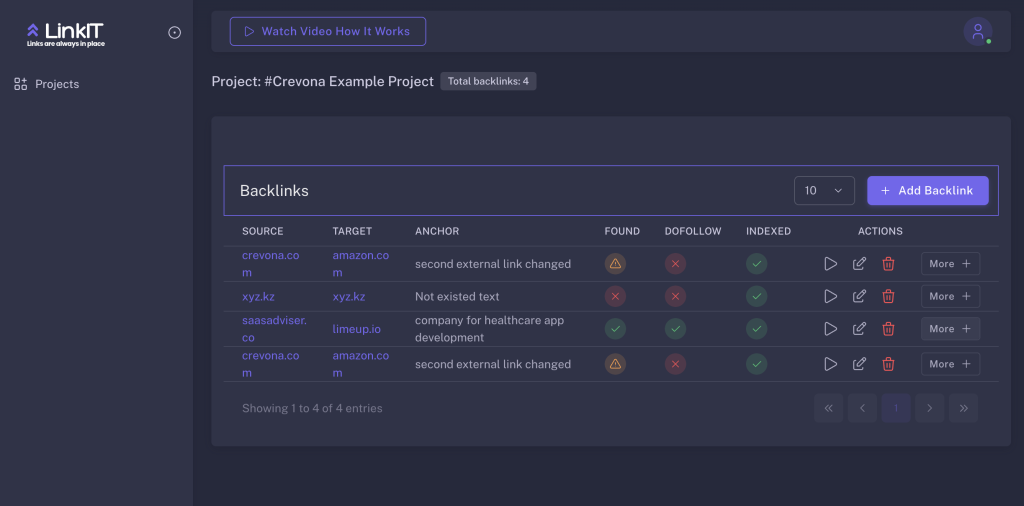
Task: Click Indexed checkmark in last crevona.com row
Action: point(757,364)
